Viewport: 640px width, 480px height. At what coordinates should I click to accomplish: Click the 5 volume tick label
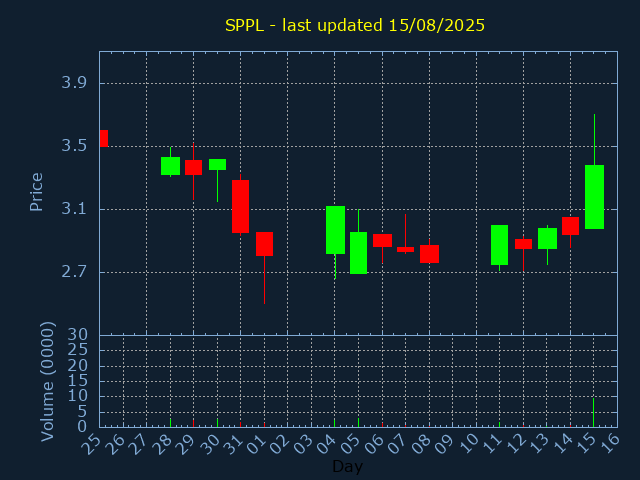(x=82, y=412)
